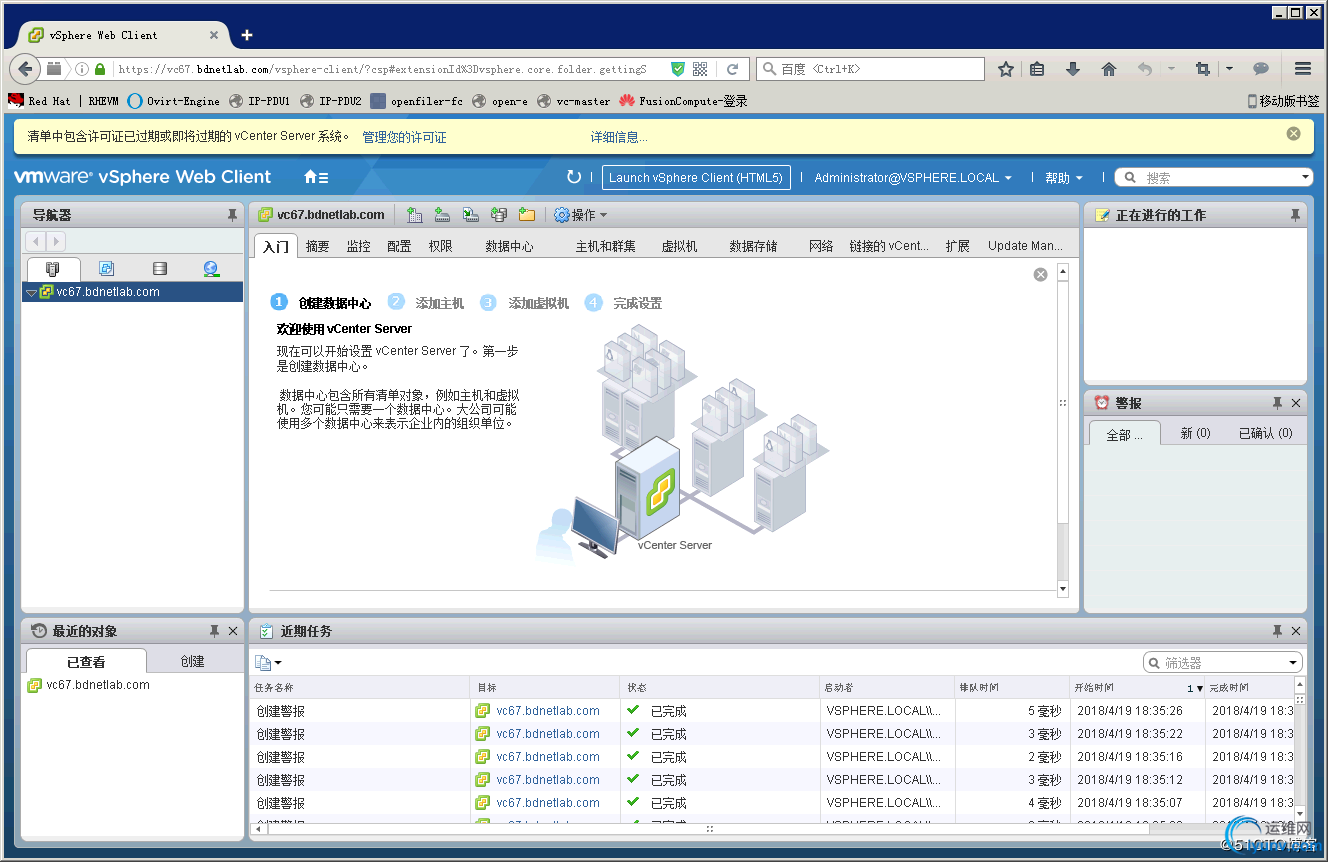Open the Update Manager tab
Viewport: 1328px width, 862px height.
point(1025,246)
